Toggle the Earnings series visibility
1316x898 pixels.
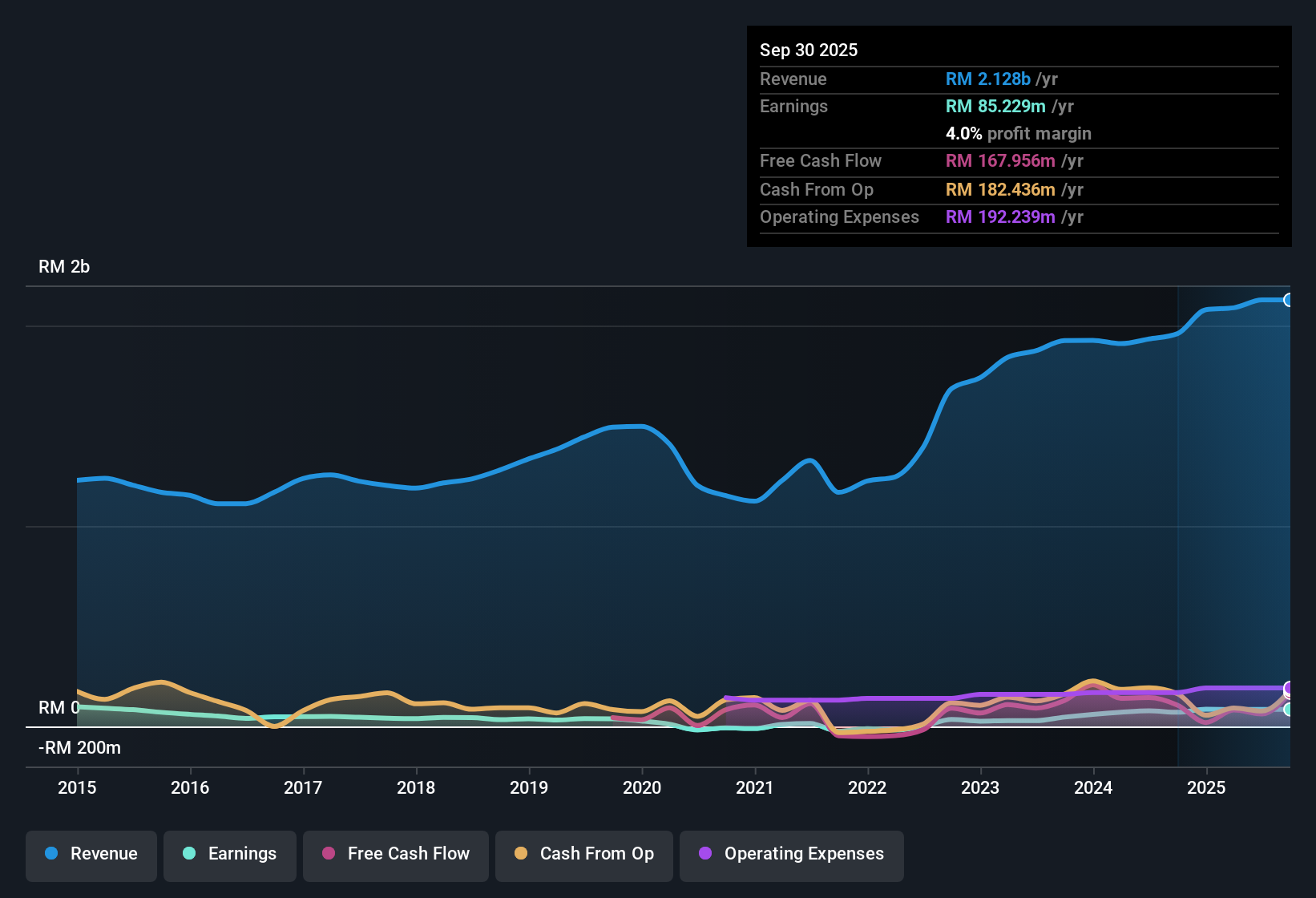pos(229,854)
